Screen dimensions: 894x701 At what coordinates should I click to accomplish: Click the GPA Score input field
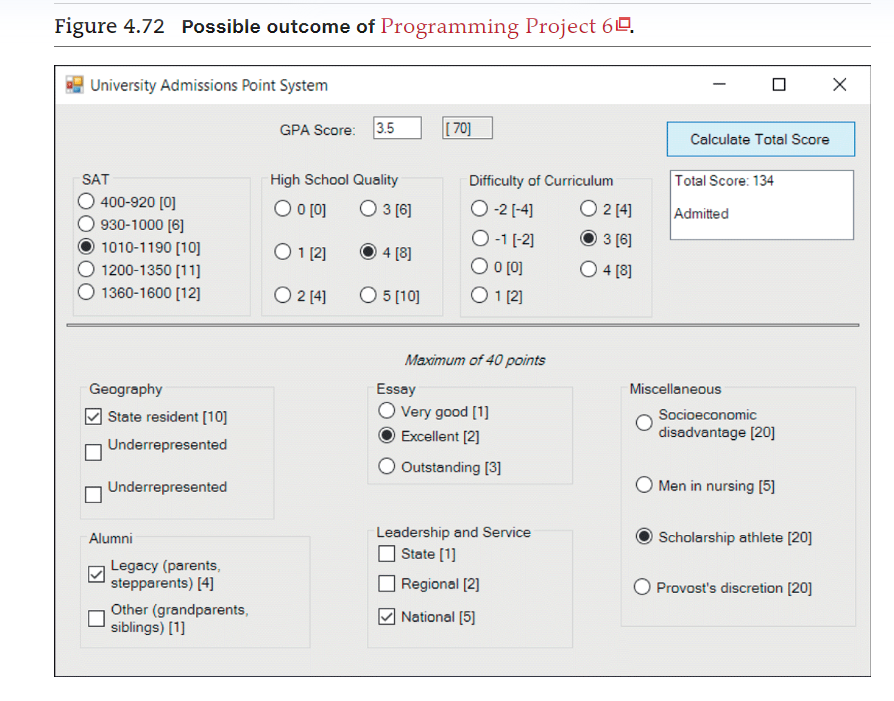396,127
